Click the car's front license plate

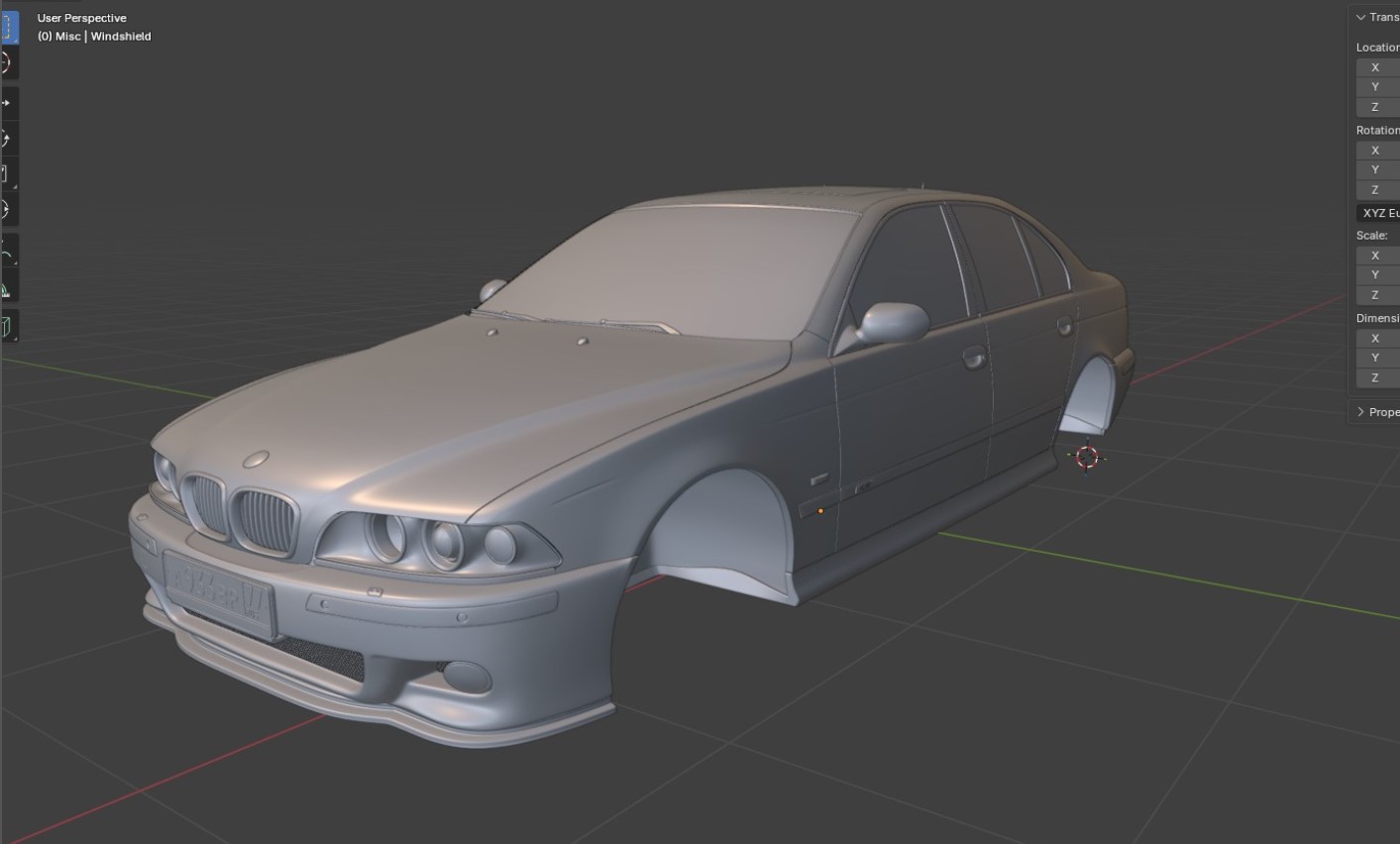pyautogui.click(x=219, y=588)
